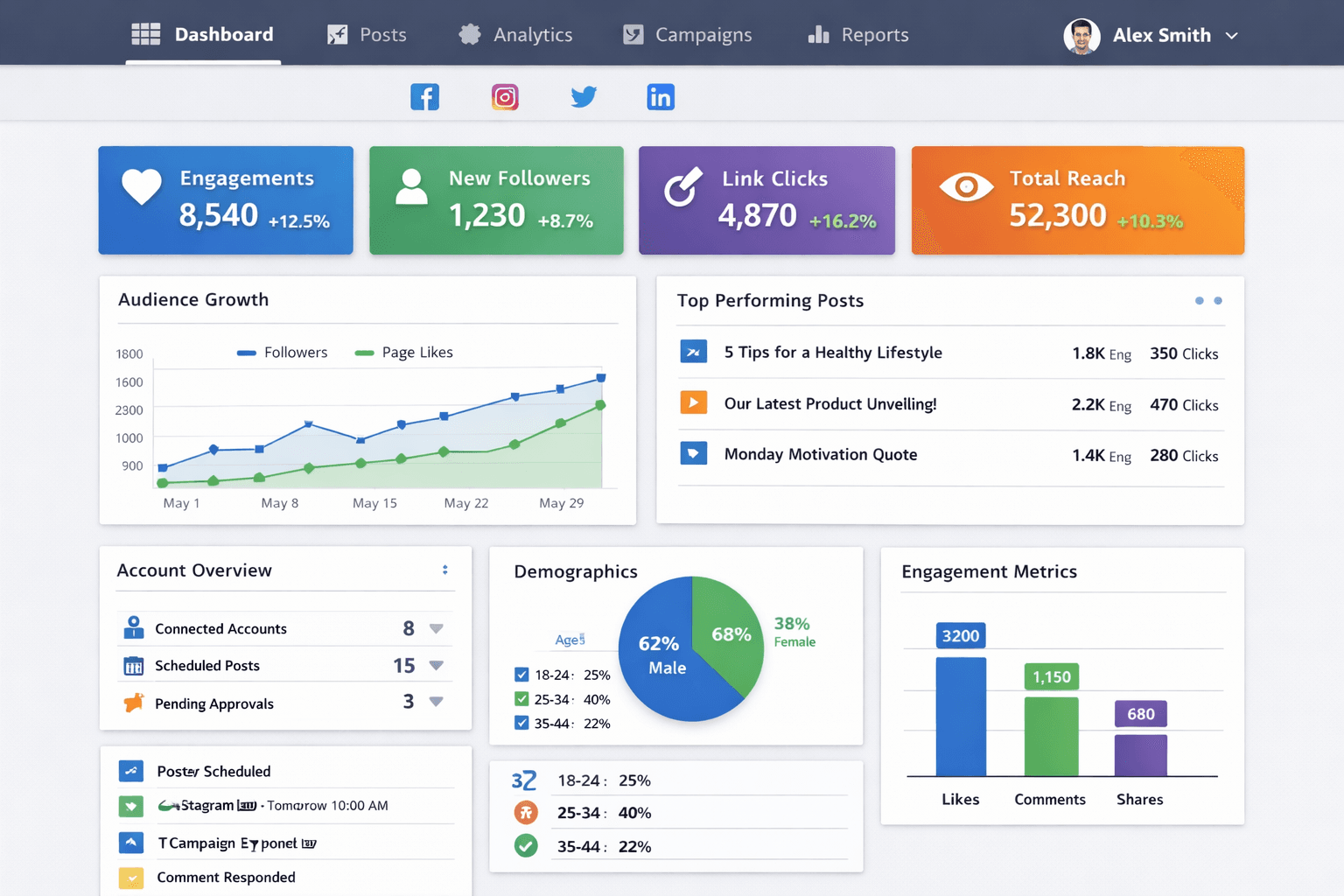Click the heart icon on Engagements card
1344x896 pixels.
click(142, 186)
